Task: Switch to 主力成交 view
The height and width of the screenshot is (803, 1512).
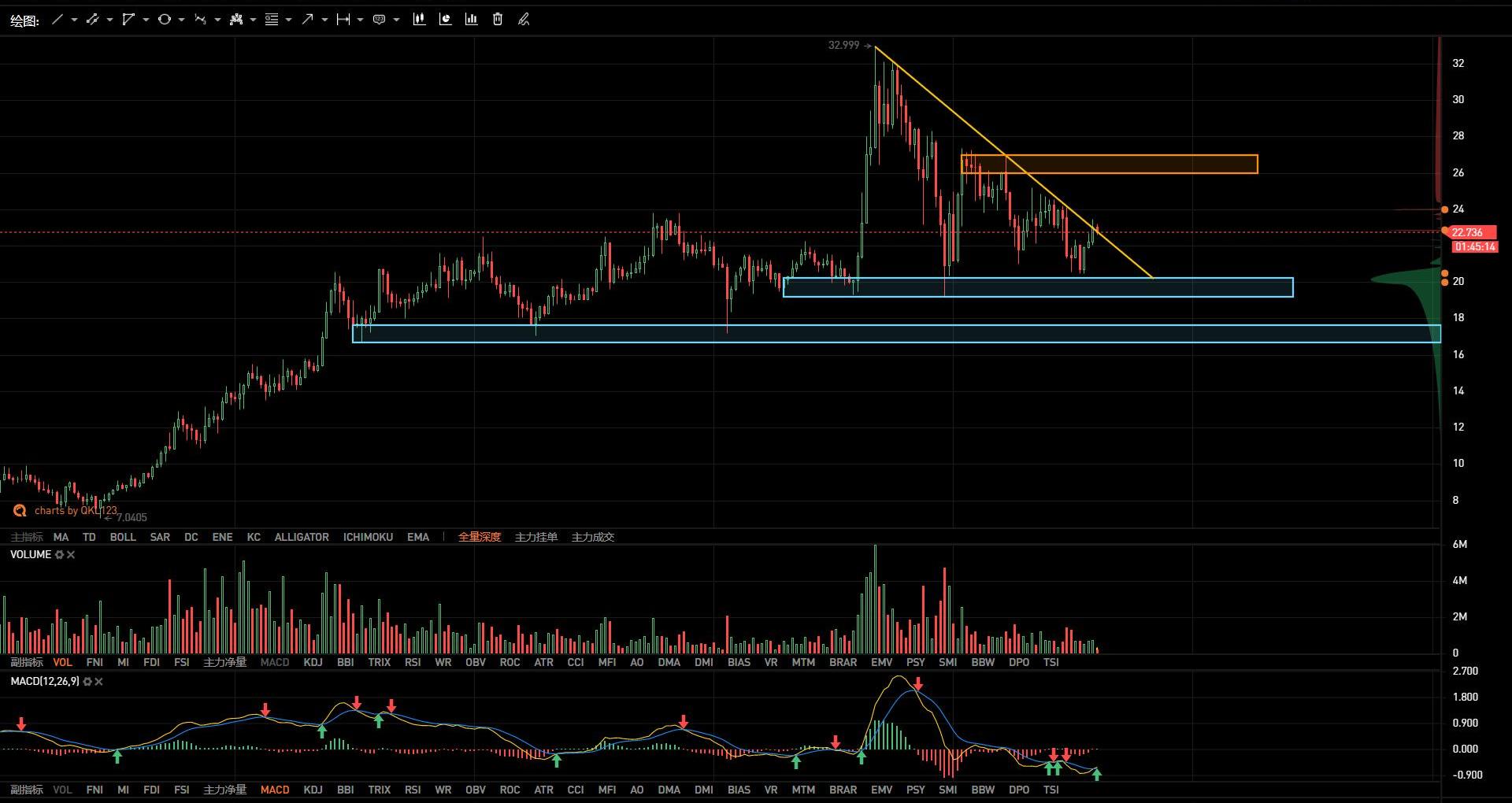Action: click(592, 537)
